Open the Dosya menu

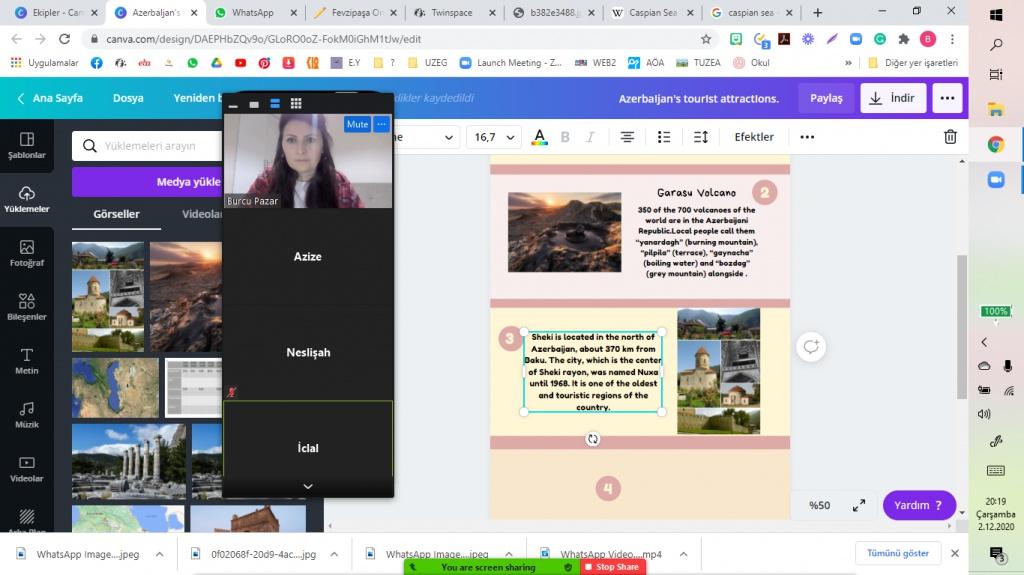128,98
